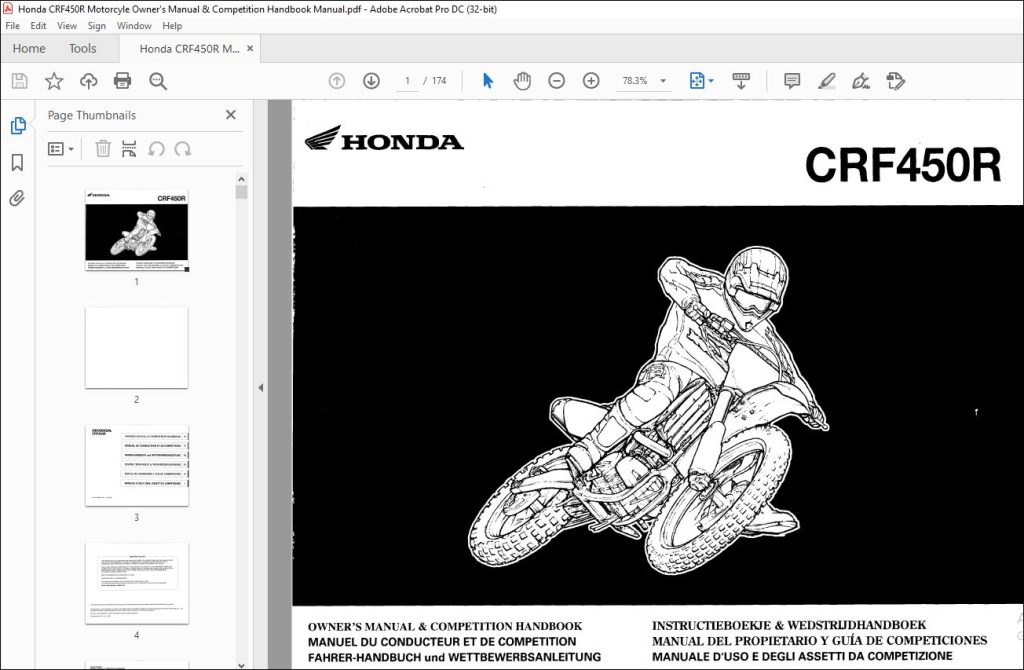Open the Sign menu

97,25
